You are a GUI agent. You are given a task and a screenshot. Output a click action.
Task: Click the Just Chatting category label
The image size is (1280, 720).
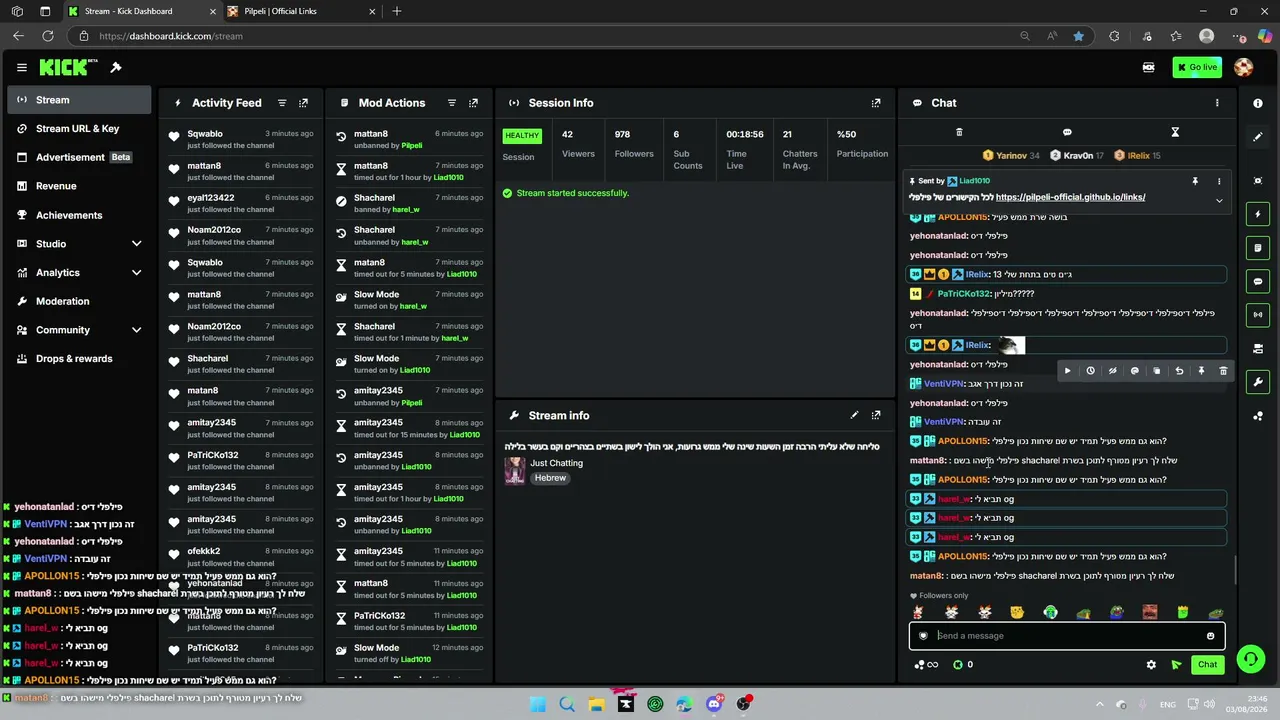coord(556,463)
